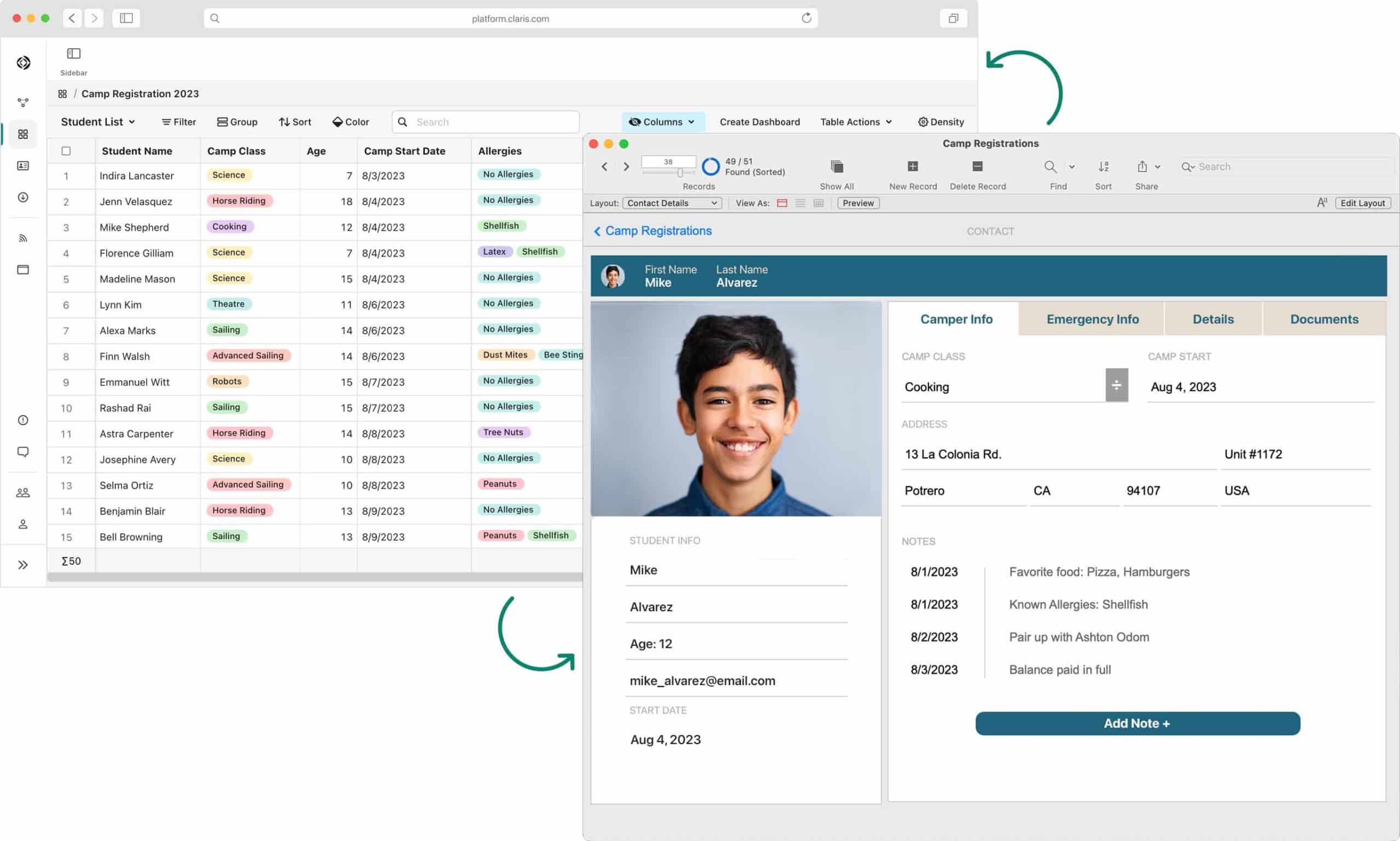Open the Sort records tool in FileMaker
This screenshot has height=841, width=1400.
point(1102,166)
